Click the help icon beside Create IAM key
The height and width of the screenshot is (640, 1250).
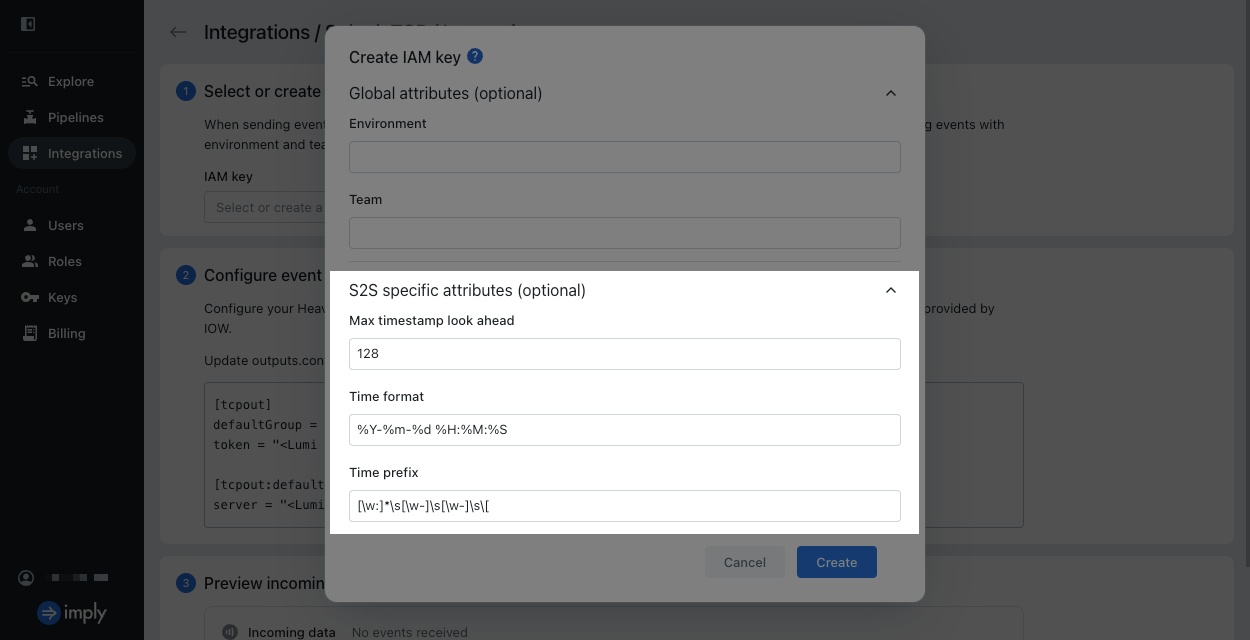tap(475, 56)
